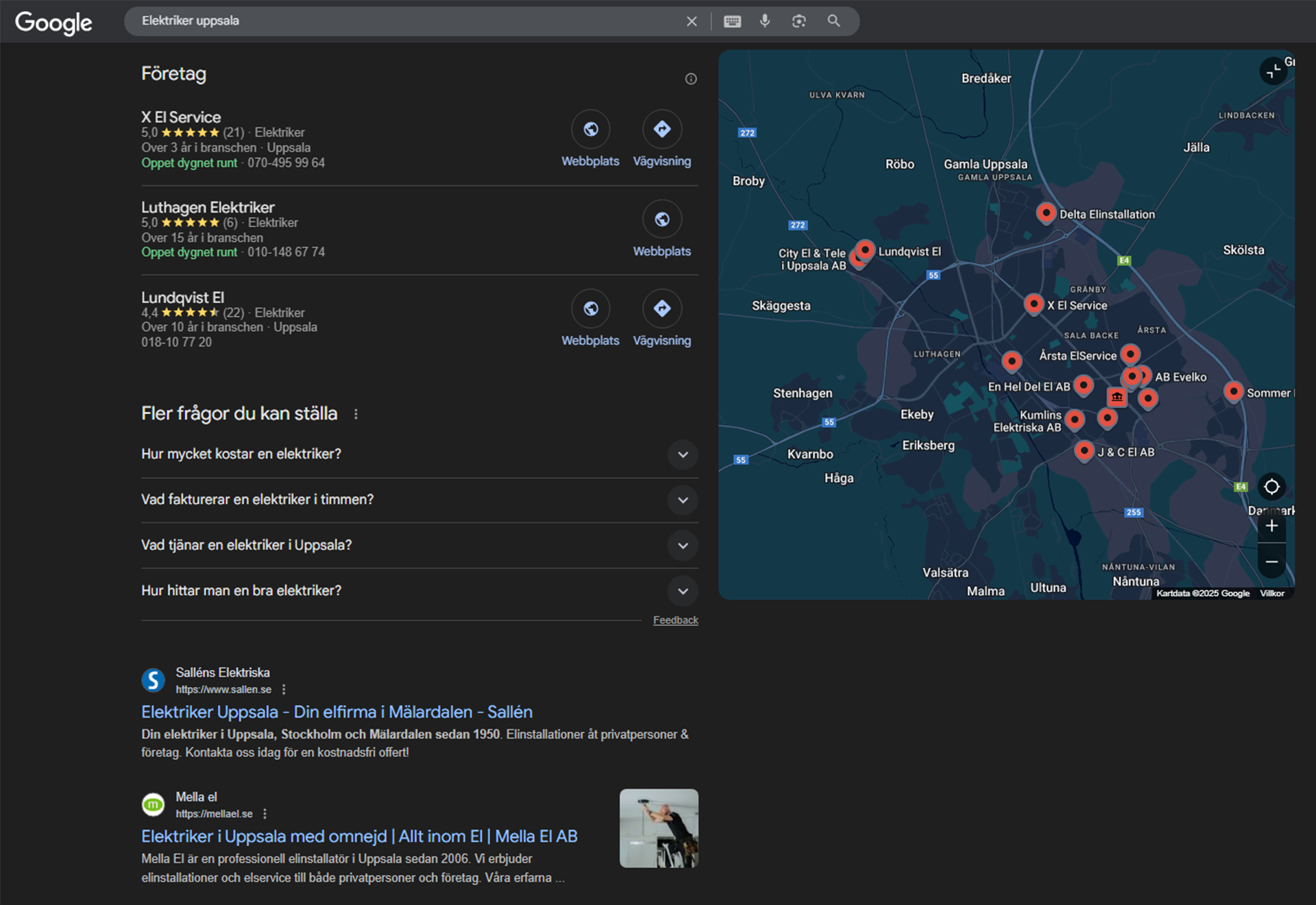Open Sallén 'Elektriker Uppsala' result link

pos(337,712)
